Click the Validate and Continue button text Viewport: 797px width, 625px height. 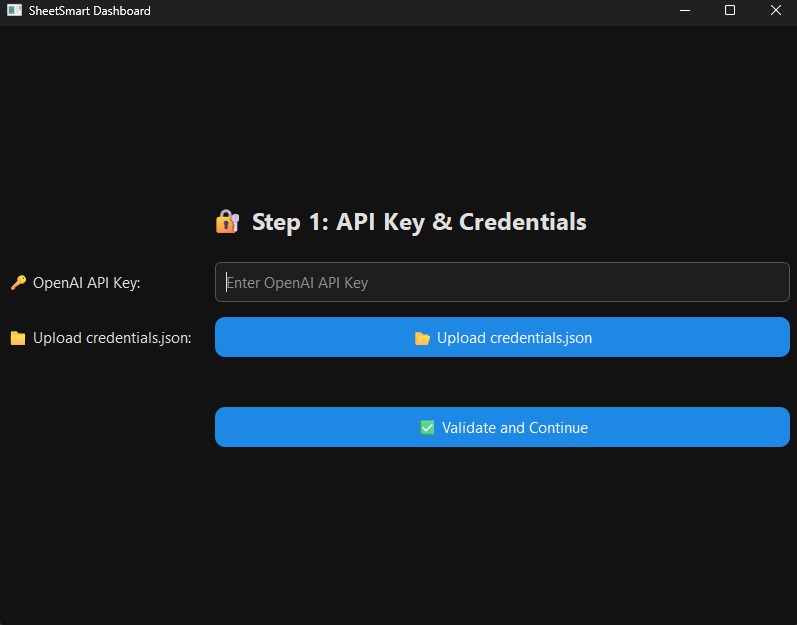pyautogui.click(x=515, y=428)
